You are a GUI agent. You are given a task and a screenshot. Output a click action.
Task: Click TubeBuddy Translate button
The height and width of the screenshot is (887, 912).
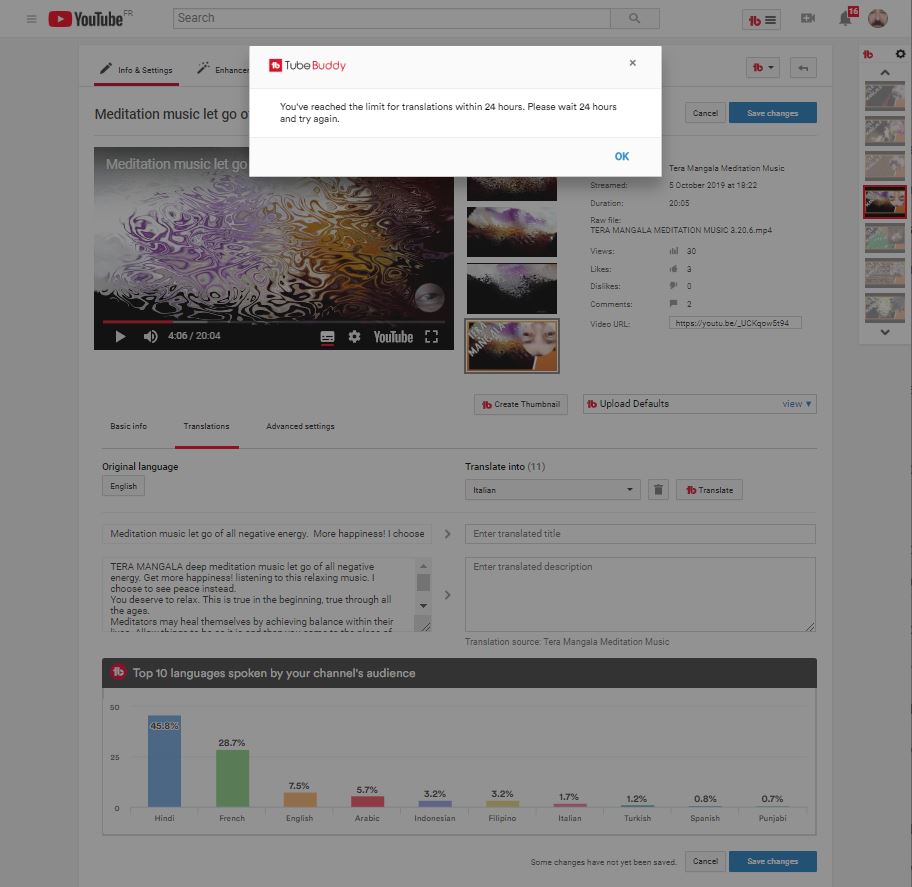[709, 490]
